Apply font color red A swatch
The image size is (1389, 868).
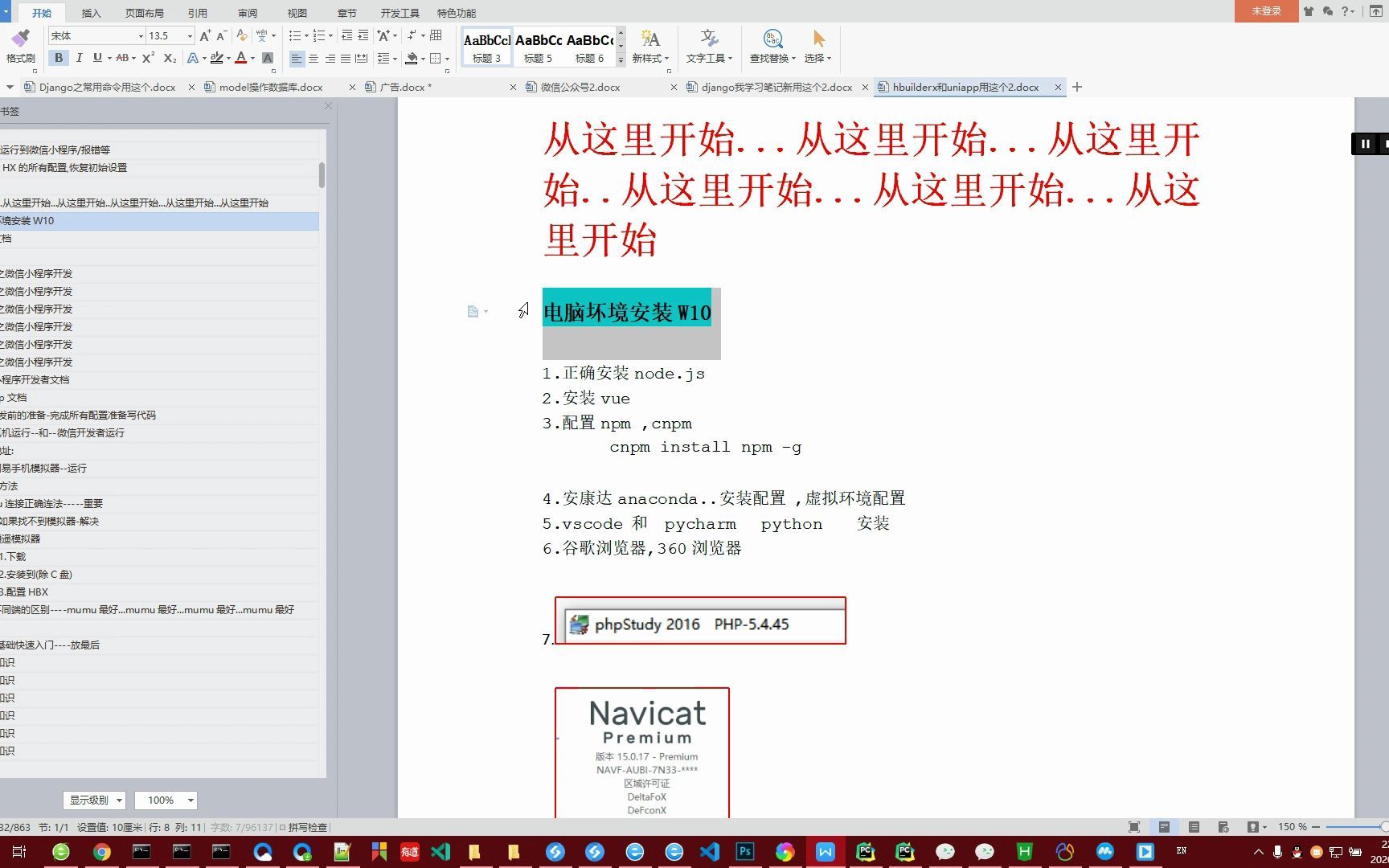(240, 58)
